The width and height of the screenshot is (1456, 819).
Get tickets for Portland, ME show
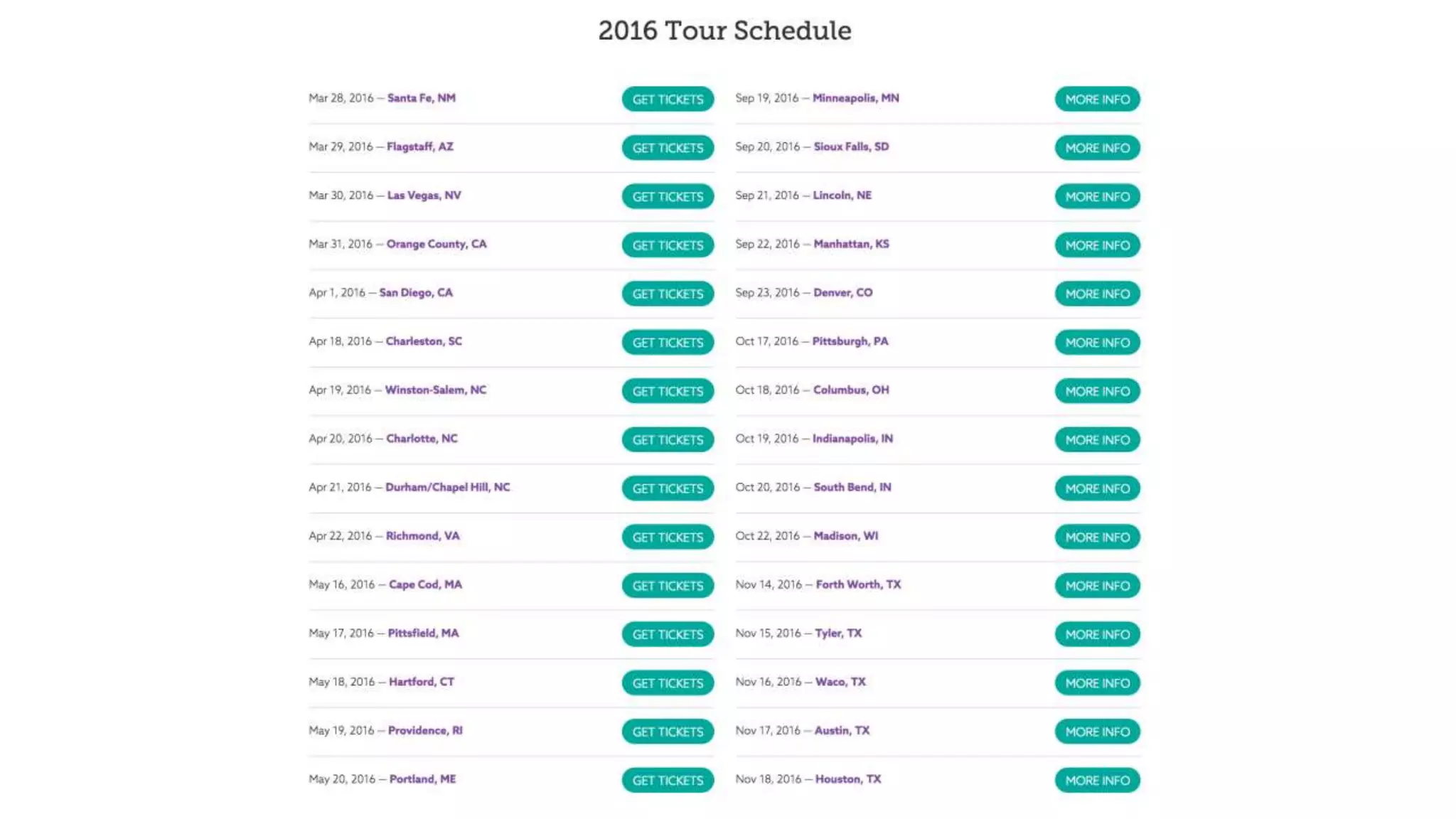[667, 781]
